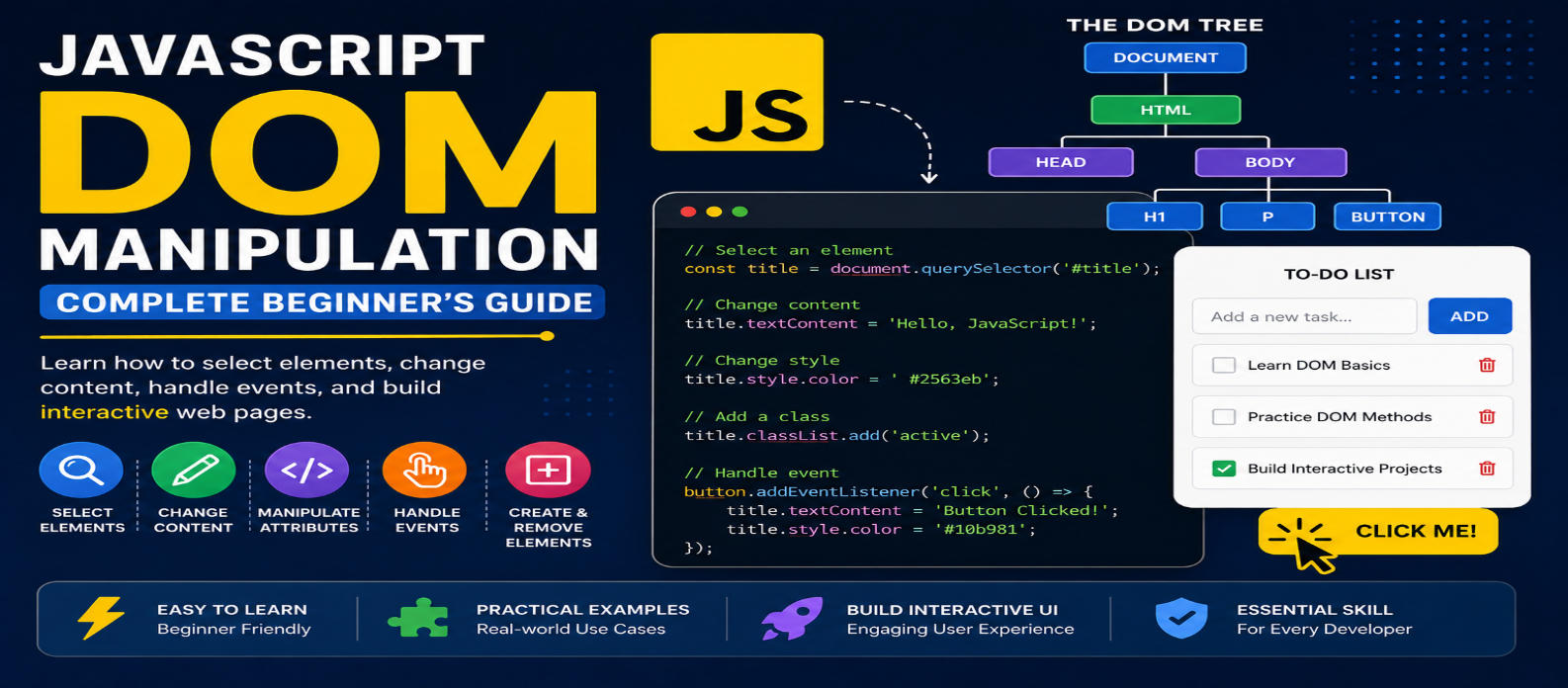Click the lightning bolt Easy to Learn icon
The image size is (1568, 688).
coord(101,619)
